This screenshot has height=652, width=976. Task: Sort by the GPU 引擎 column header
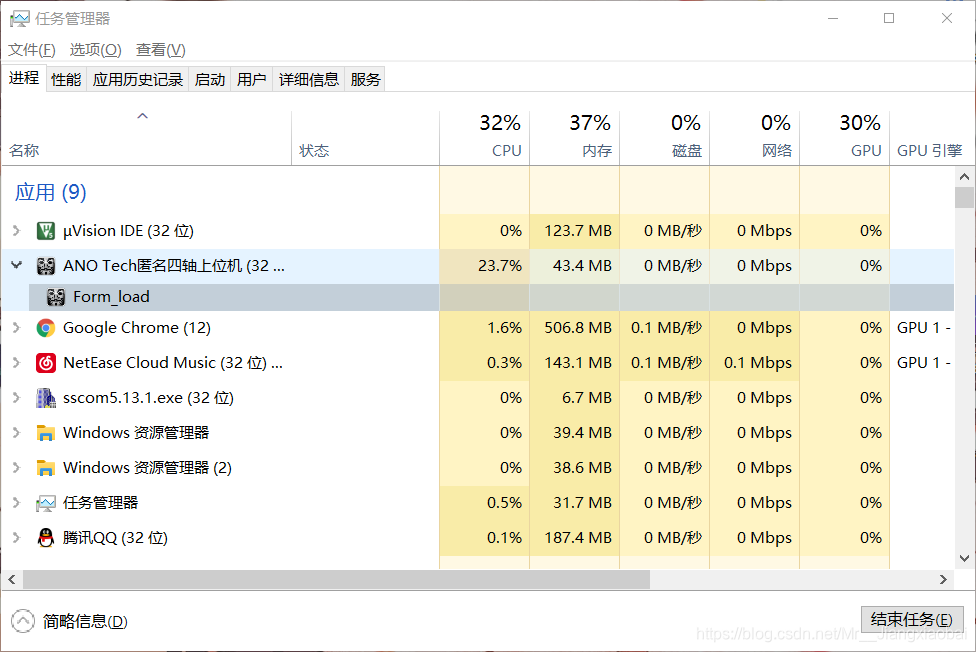coord(929,151)
